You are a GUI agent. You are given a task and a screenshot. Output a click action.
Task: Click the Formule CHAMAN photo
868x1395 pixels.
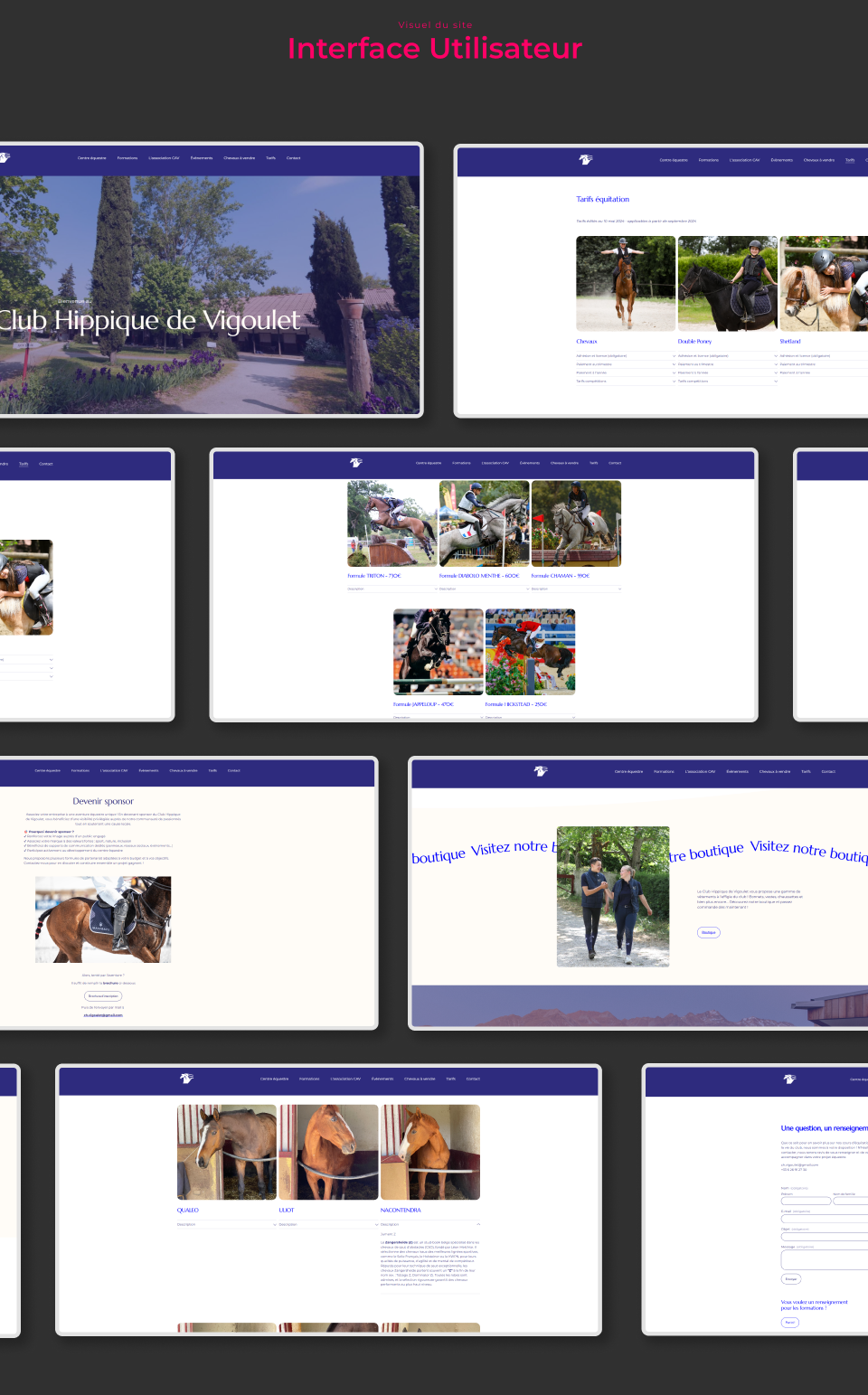click(576, 523)
